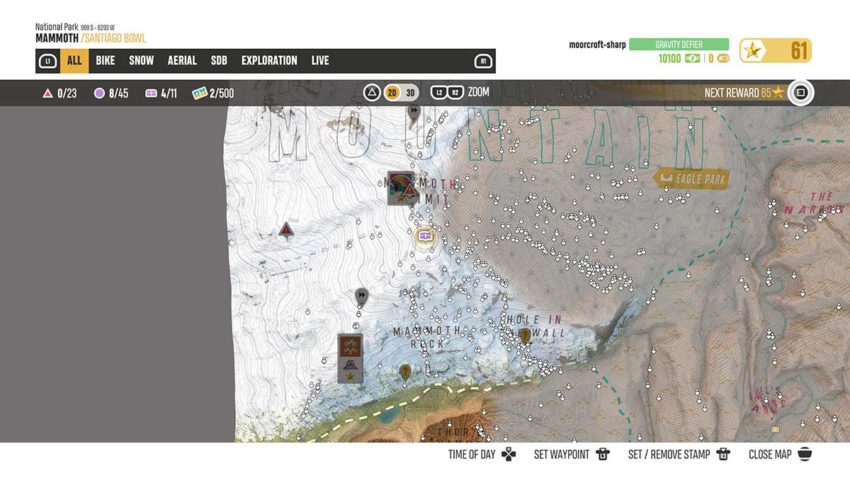Image resolution: width=850 pixels, height=478 pixels.
Task: Click the MAMMOTH ROCK map label
Action: (x=427, y=337)
